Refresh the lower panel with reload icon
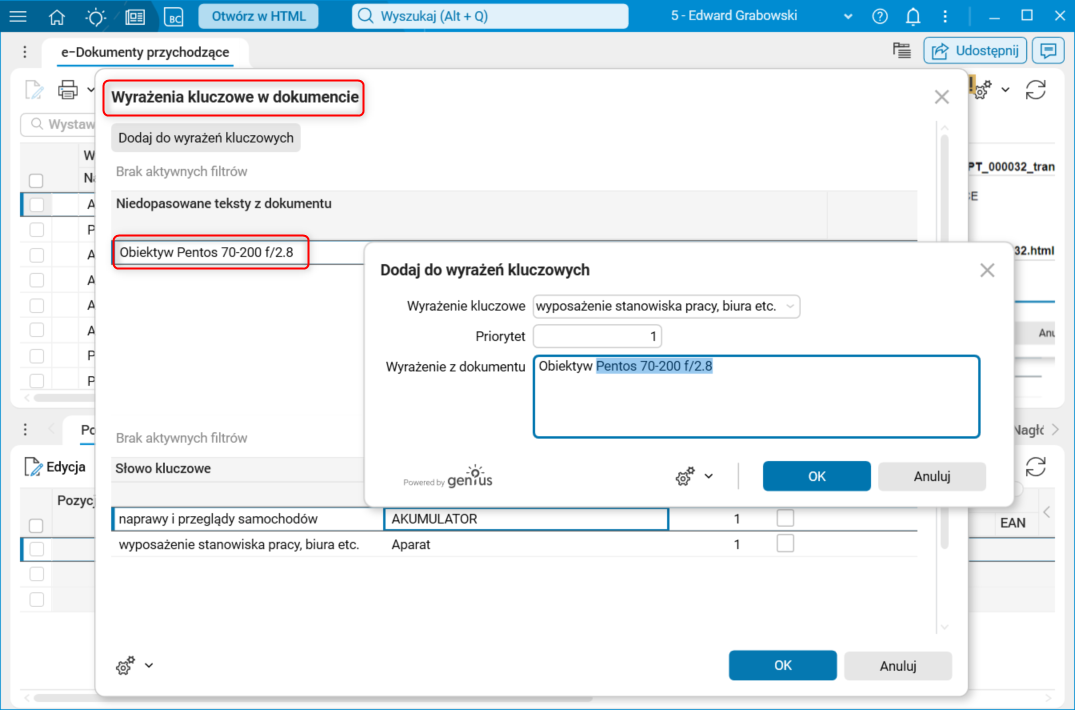1075x710 pixels. click(x=1035, y=467)
